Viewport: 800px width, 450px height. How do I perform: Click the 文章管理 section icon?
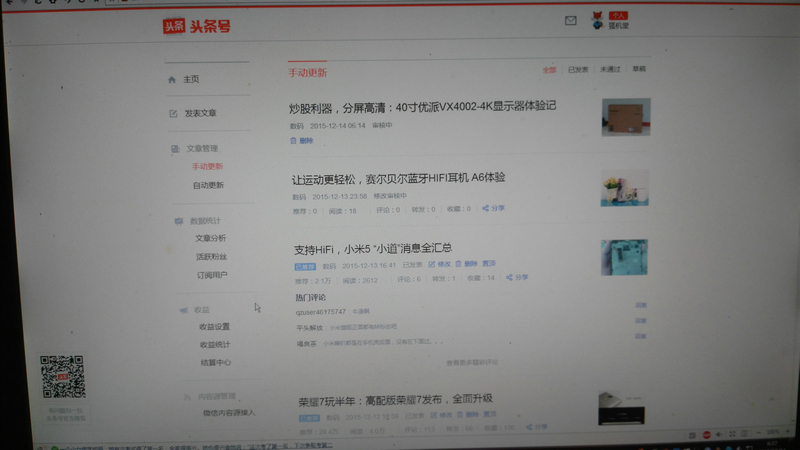pyautogui.click(x=175, y=148)
